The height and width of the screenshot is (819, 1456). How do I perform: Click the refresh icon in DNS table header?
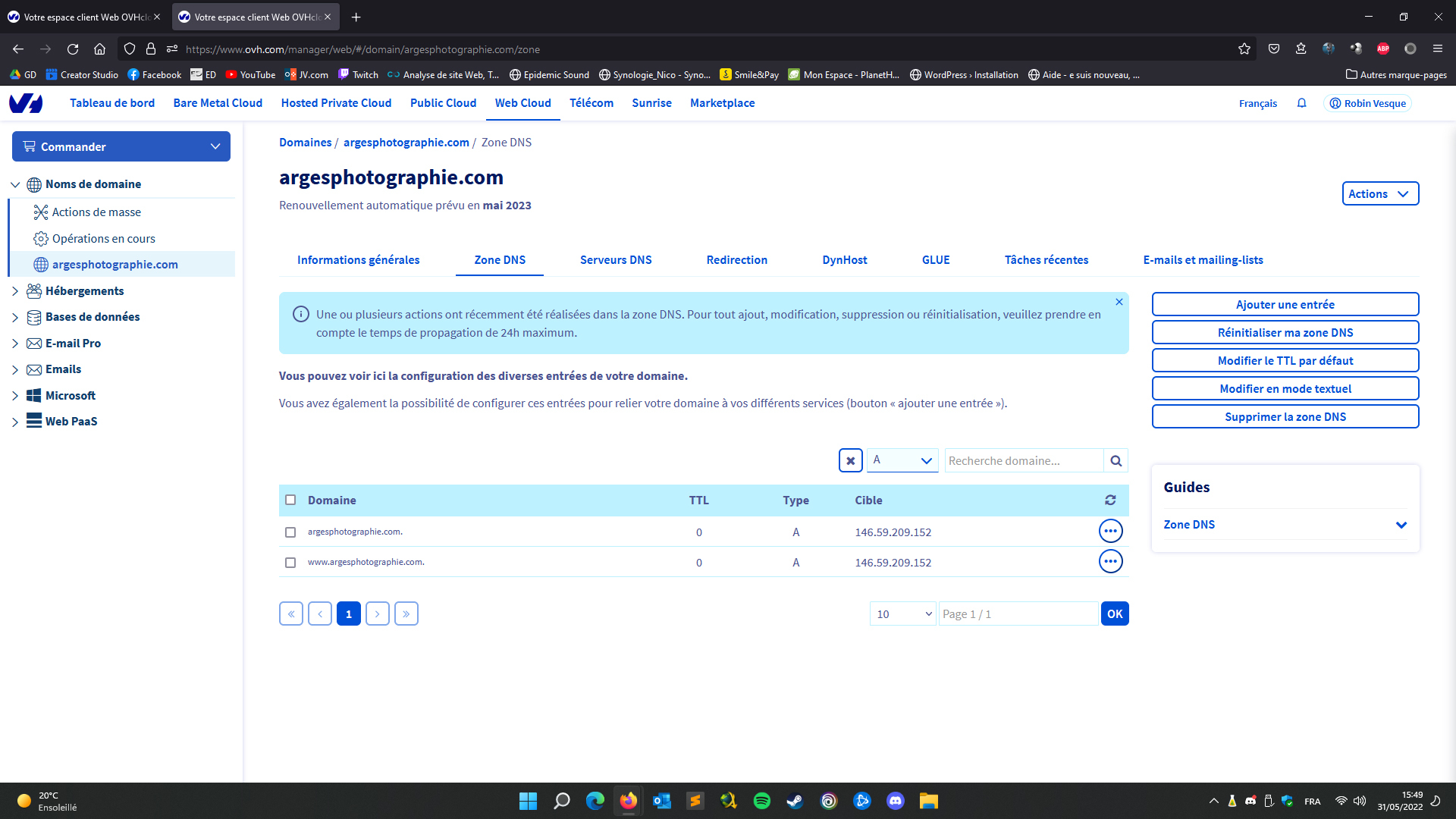1110,500
